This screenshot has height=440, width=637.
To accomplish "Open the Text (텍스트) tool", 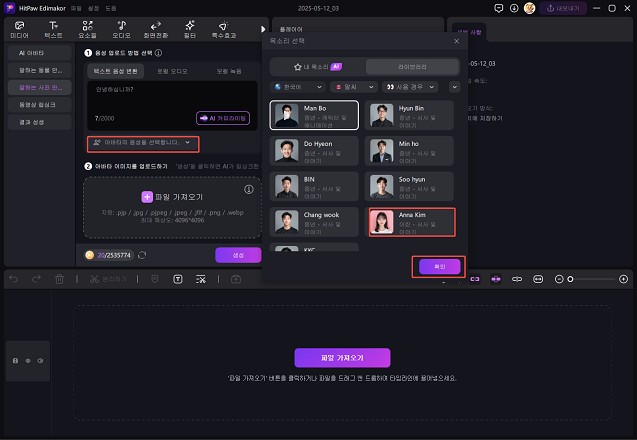I will coord(53,30).
